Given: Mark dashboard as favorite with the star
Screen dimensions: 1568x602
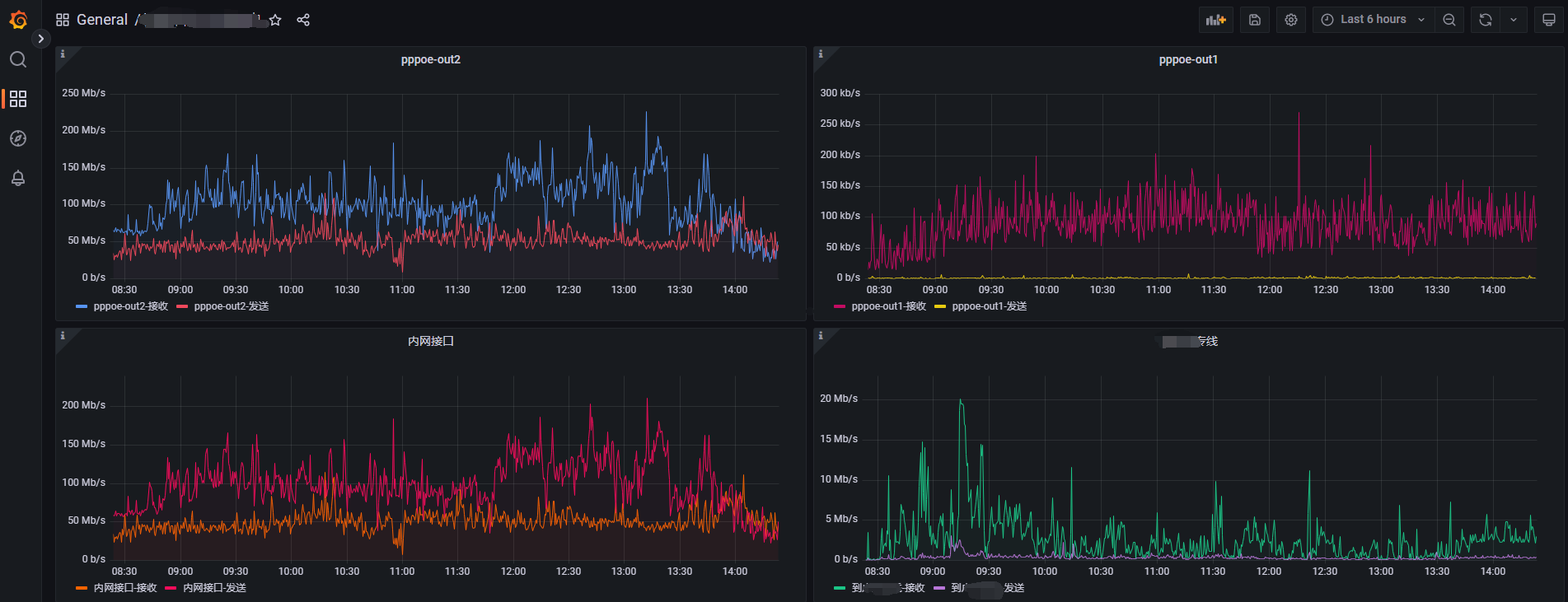Looking at the screenshot, I should click(x=275, y=20).
